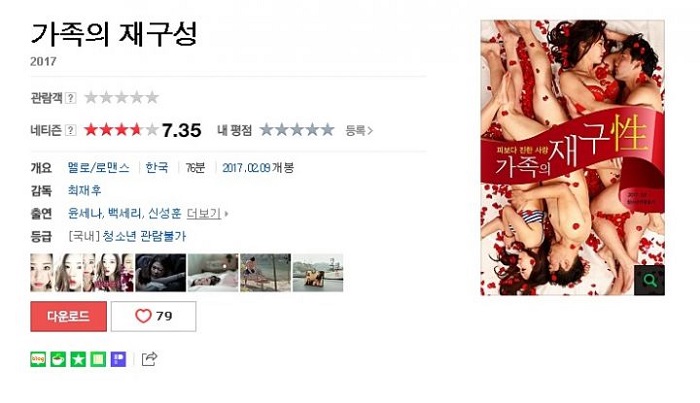Screen dimensions: 700x403
Task: Click 등록 to submit my rating
Action: tap(358, 131)
